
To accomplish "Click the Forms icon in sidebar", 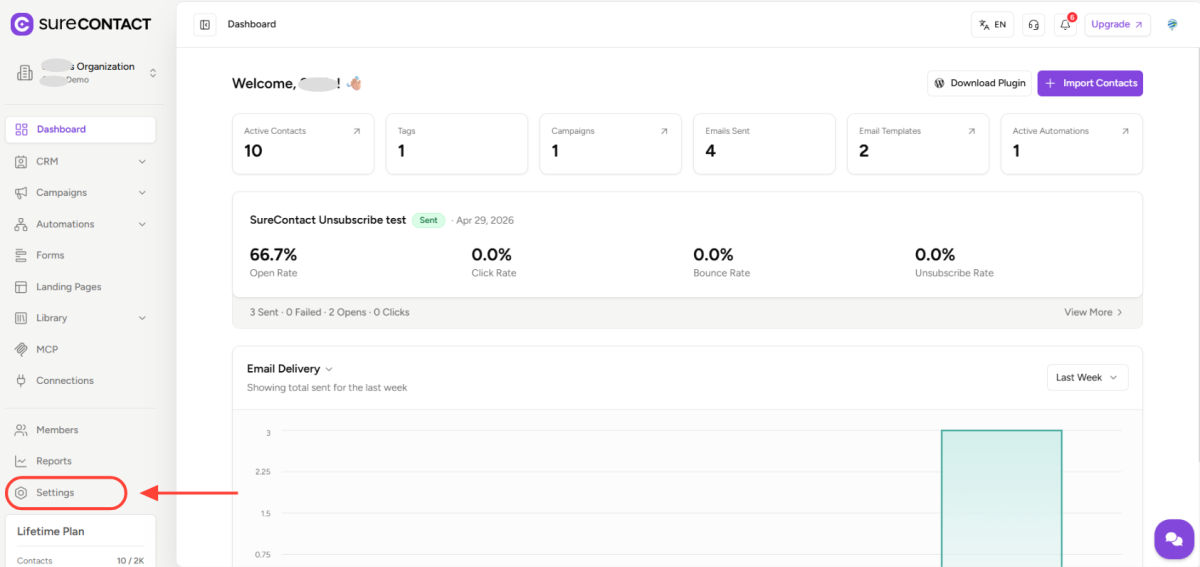I will pos(22,255).
